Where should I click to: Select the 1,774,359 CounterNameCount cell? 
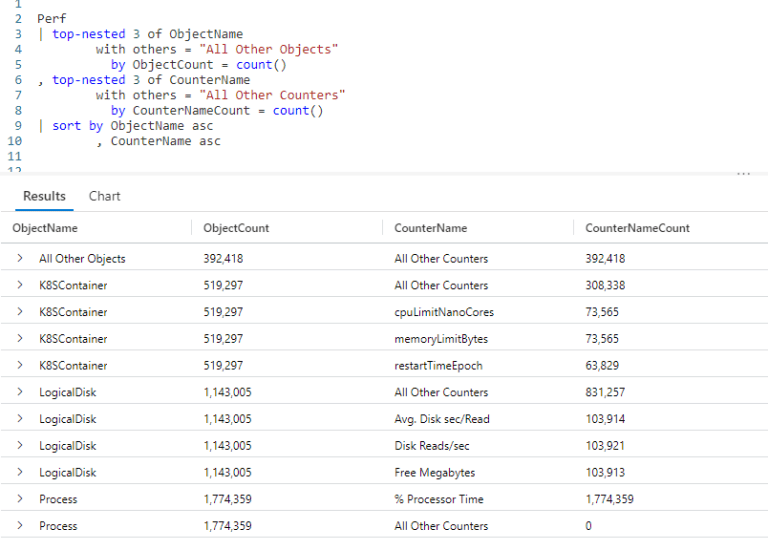click(609, 499)
